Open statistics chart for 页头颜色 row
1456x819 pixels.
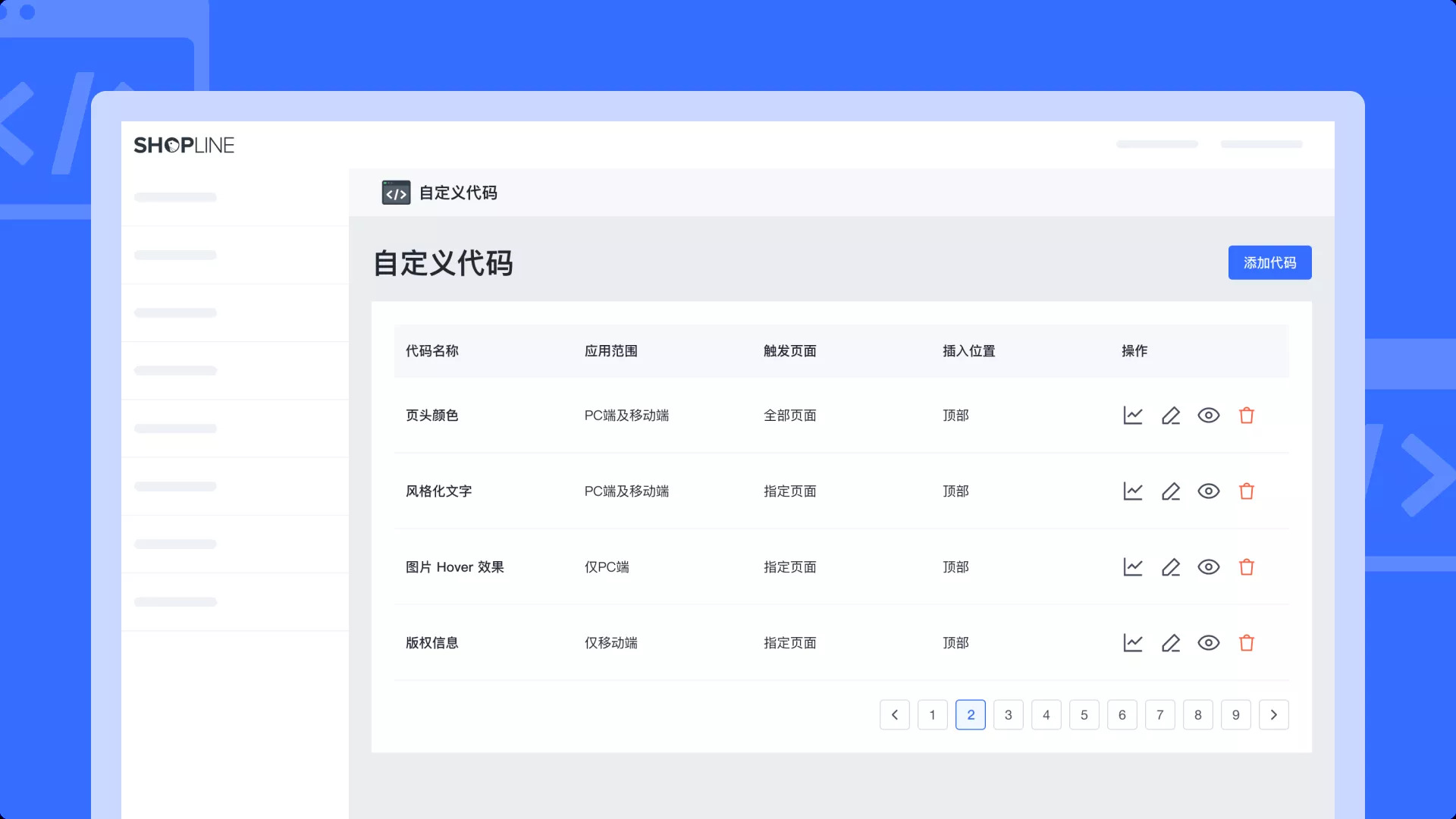pos(1132,416)
